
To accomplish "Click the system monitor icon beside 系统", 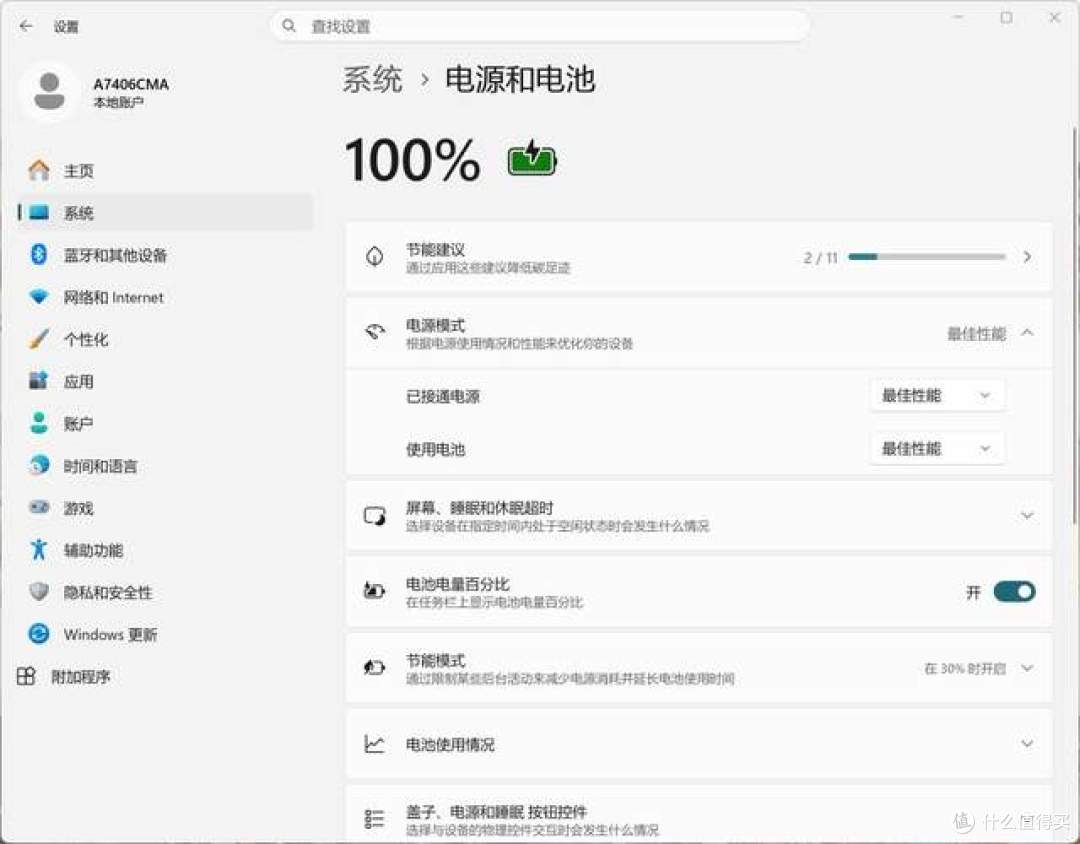I will coord(39,212).
